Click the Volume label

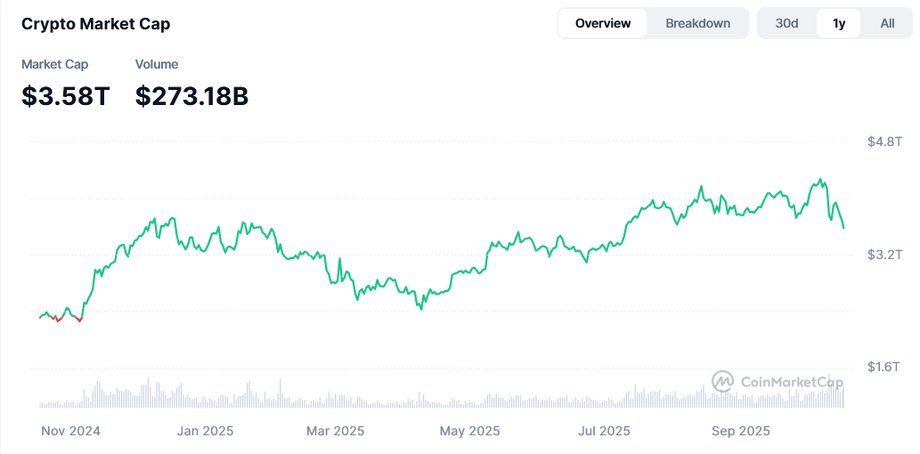coord(157,64)
